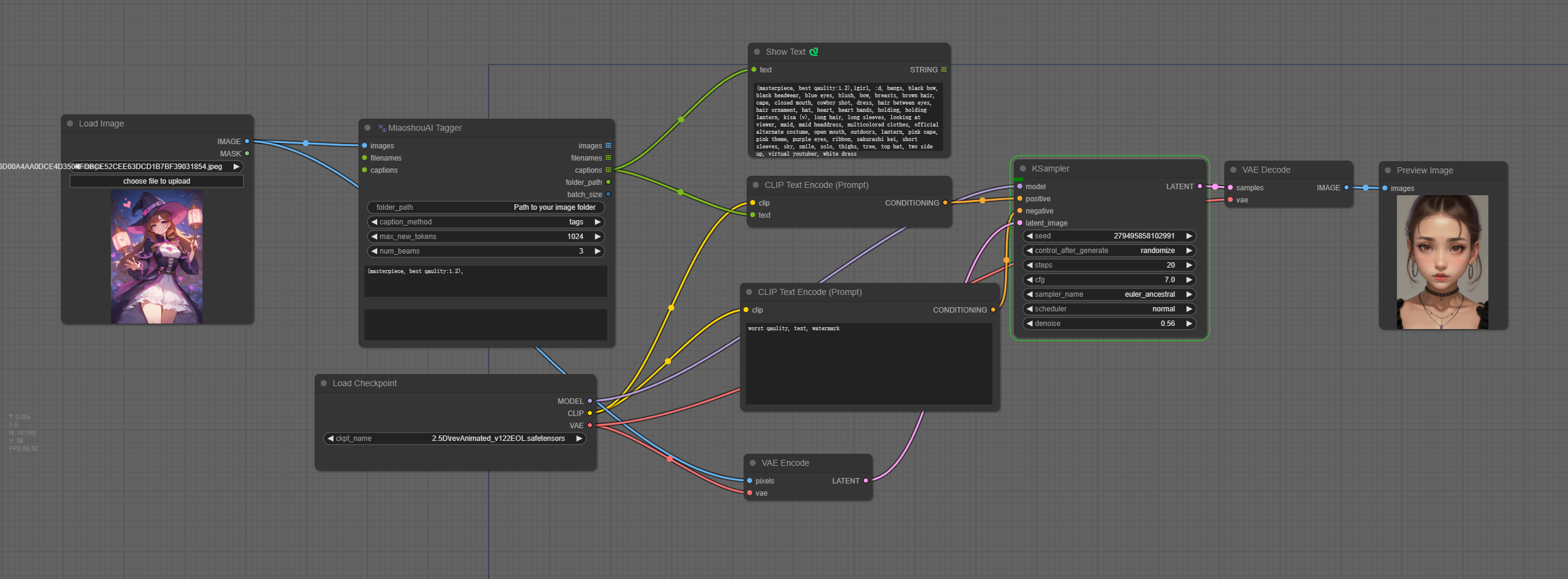Click the VAE output port on Load Checkpoint
The image size is (1568, 579).
point(590,425)
